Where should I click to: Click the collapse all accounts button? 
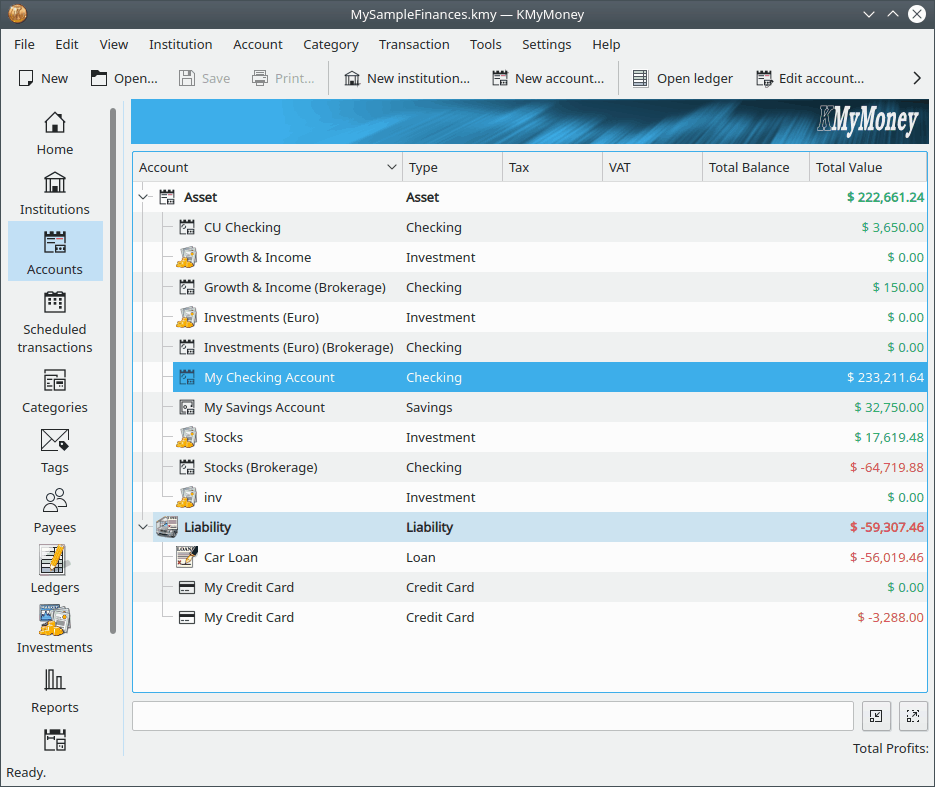tap(876, 716)
